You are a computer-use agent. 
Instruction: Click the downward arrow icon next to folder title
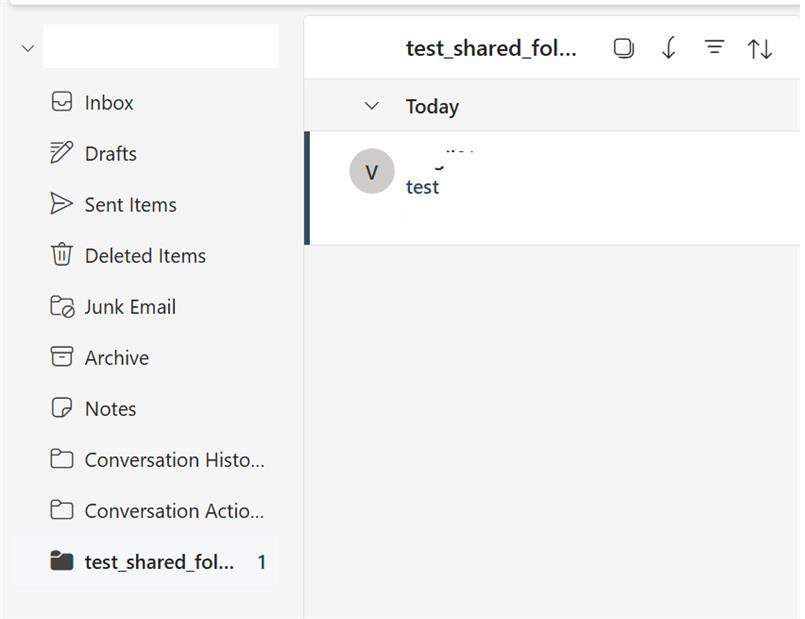[x=667, y=47]
